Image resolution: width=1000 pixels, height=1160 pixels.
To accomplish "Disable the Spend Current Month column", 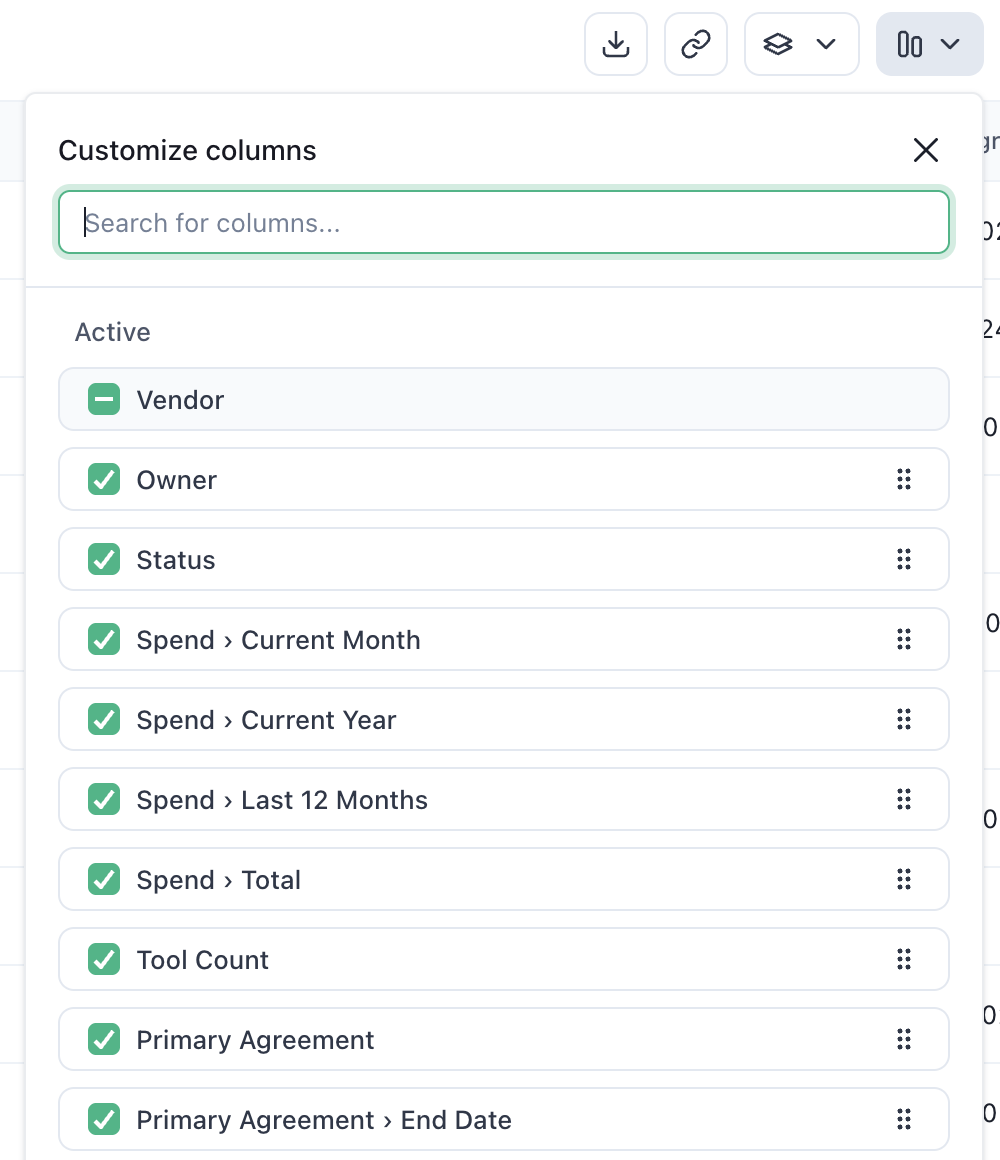I will [x=104, y=640].
